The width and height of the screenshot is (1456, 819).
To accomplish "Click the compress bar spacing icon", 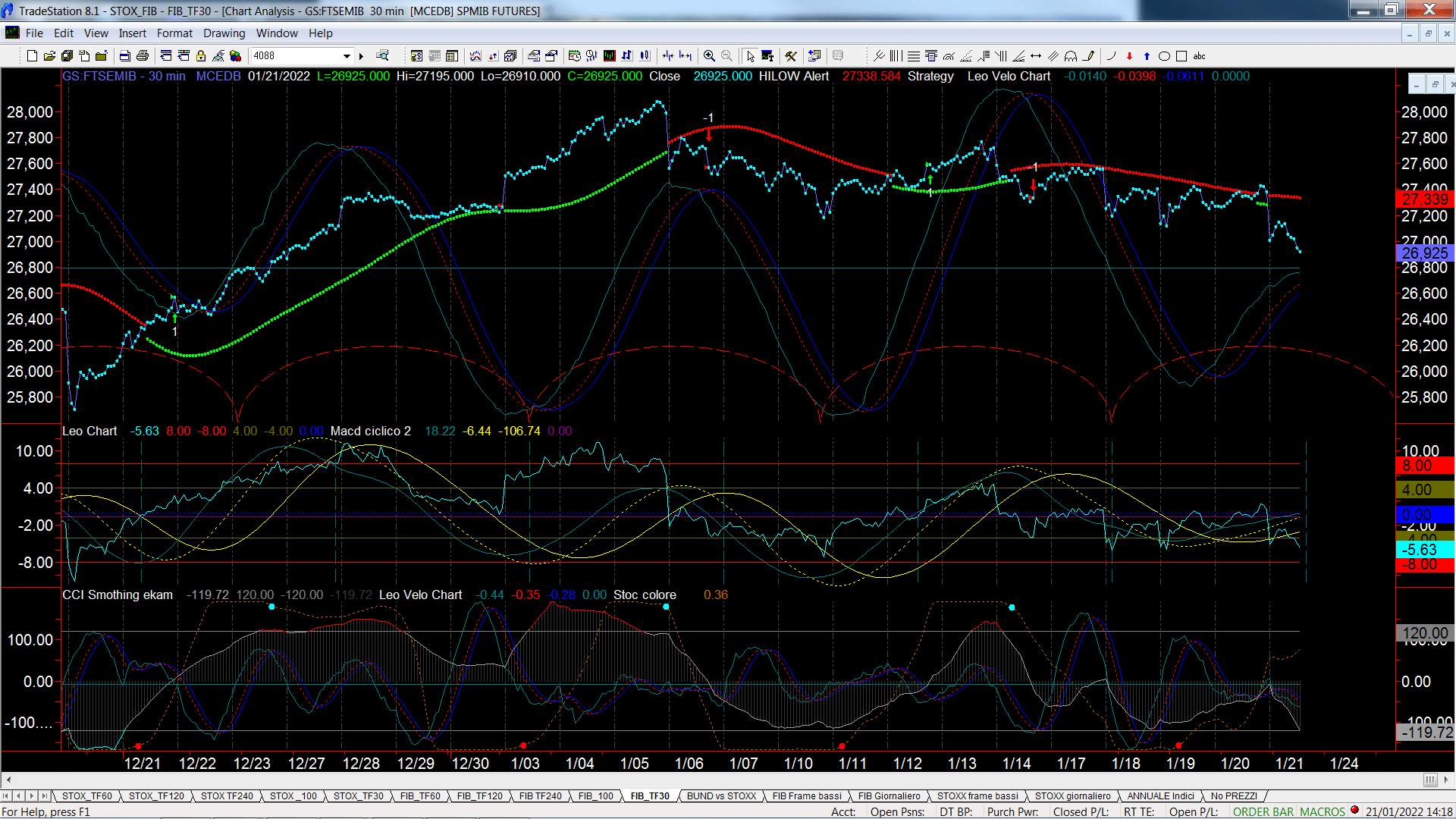I will click(x=667, y=56).
